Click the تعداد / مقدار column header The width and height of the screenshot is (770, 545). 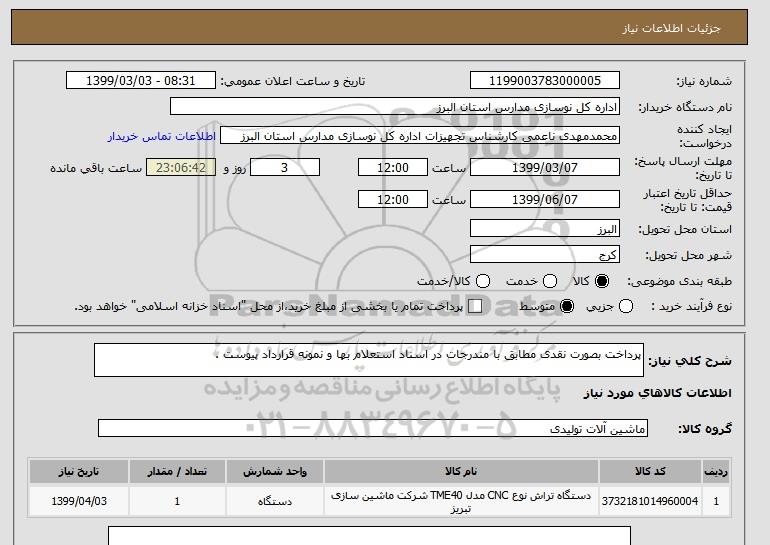coord(177,471)
